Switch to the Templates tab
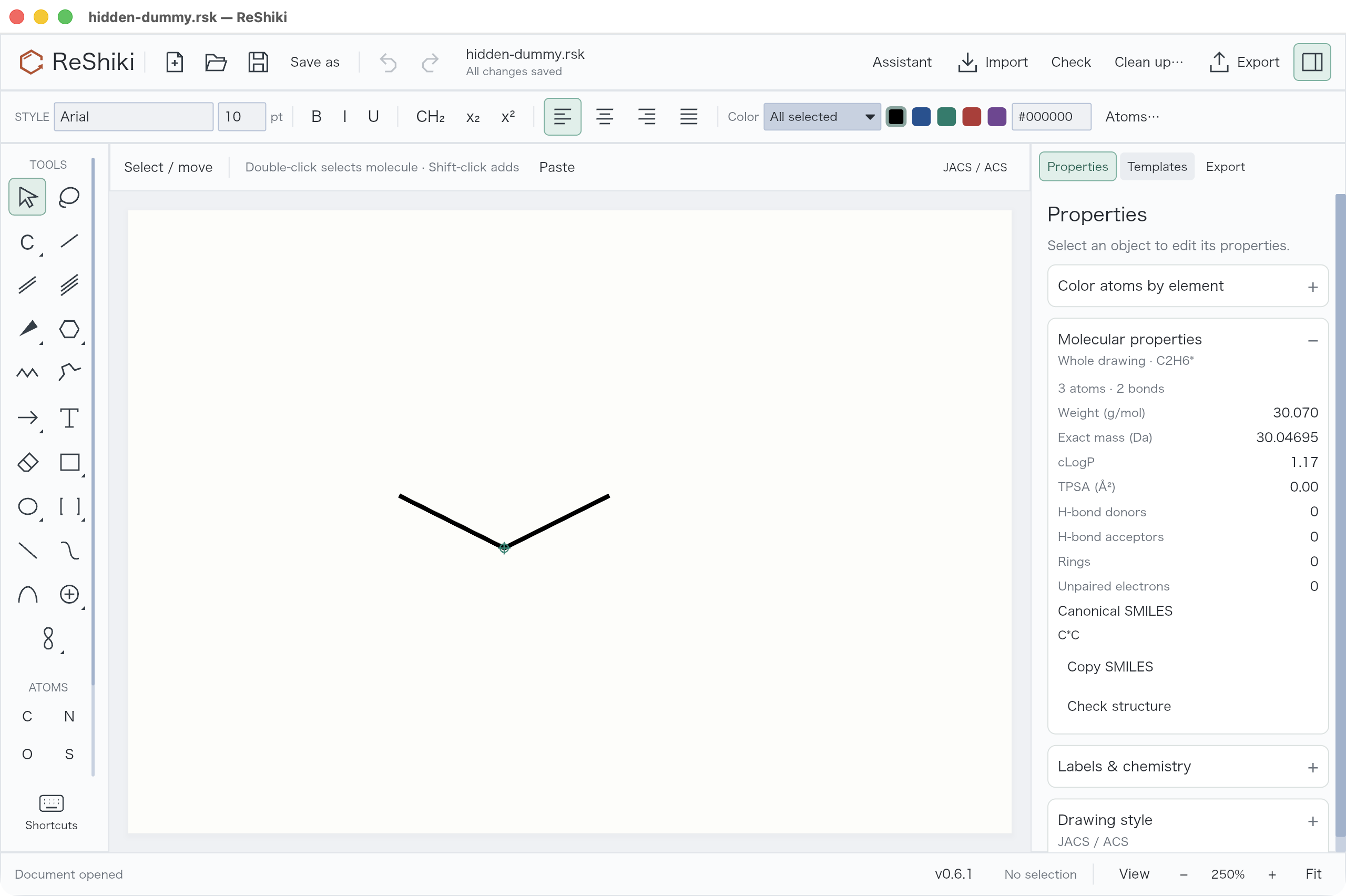1346x896 pixels. click(1157, 166)
